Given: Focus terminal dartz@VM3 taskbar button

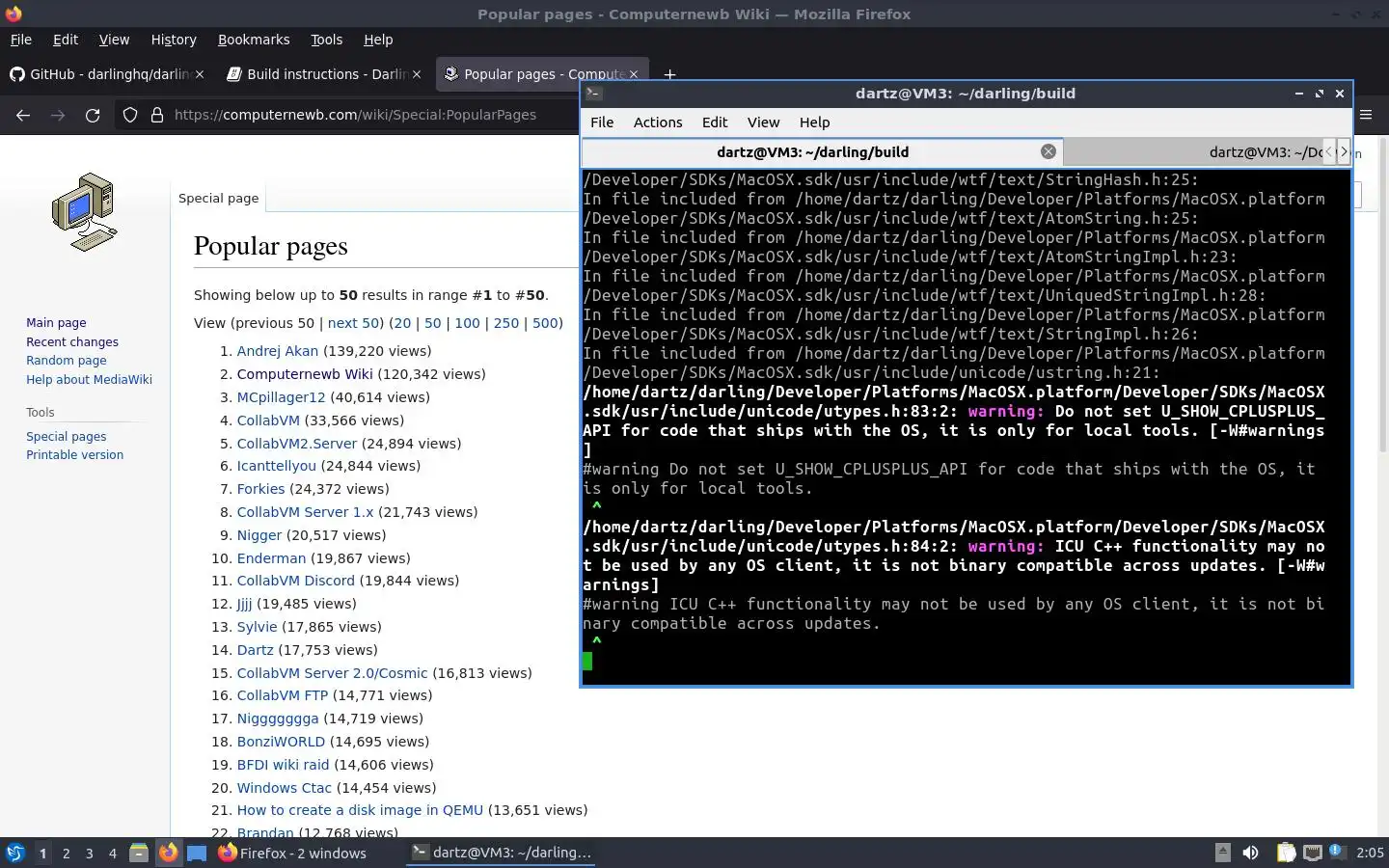Looking at the screenshot, I should (501, 853).
